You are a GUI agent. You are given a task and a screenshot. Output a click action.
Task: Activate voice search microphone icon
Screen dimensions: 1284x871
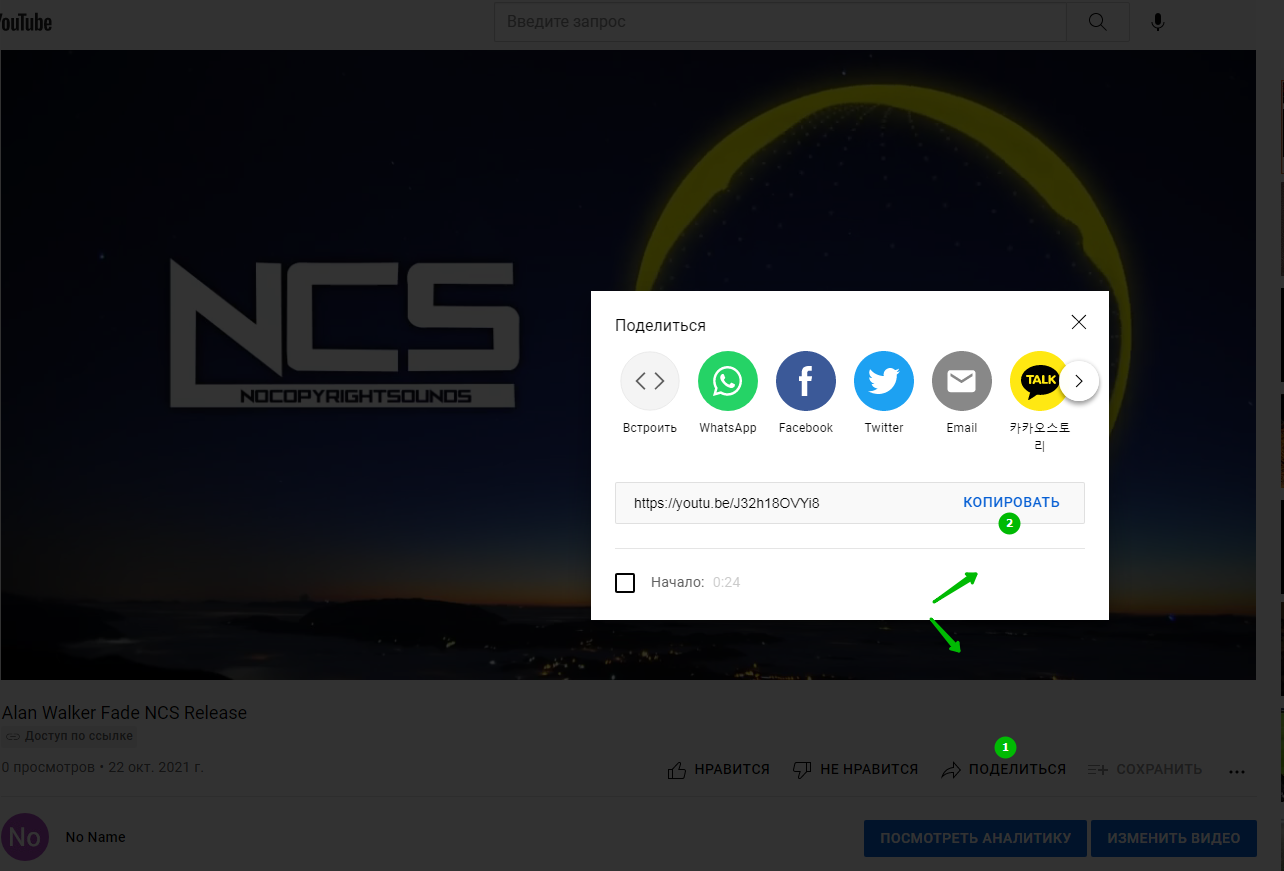click(x=1158, y=22)
